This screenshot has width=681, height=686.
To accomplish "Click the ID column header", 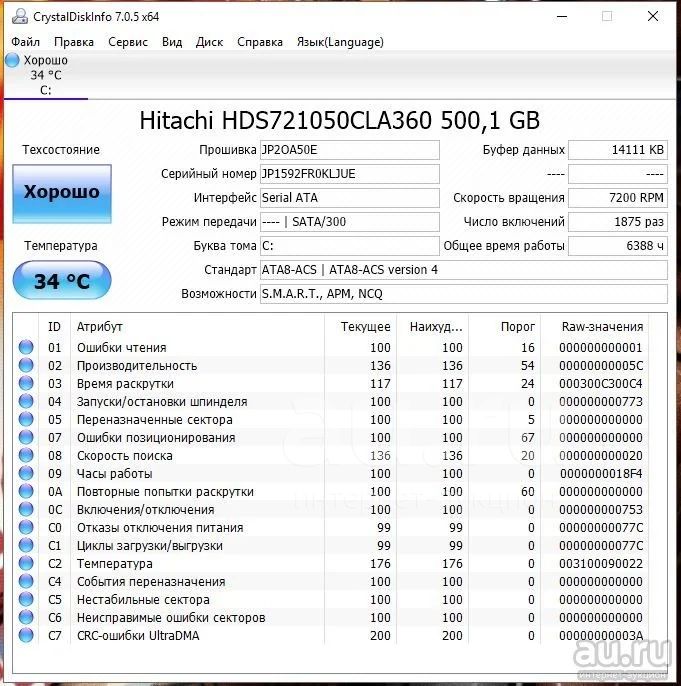I will click(54, 326).
